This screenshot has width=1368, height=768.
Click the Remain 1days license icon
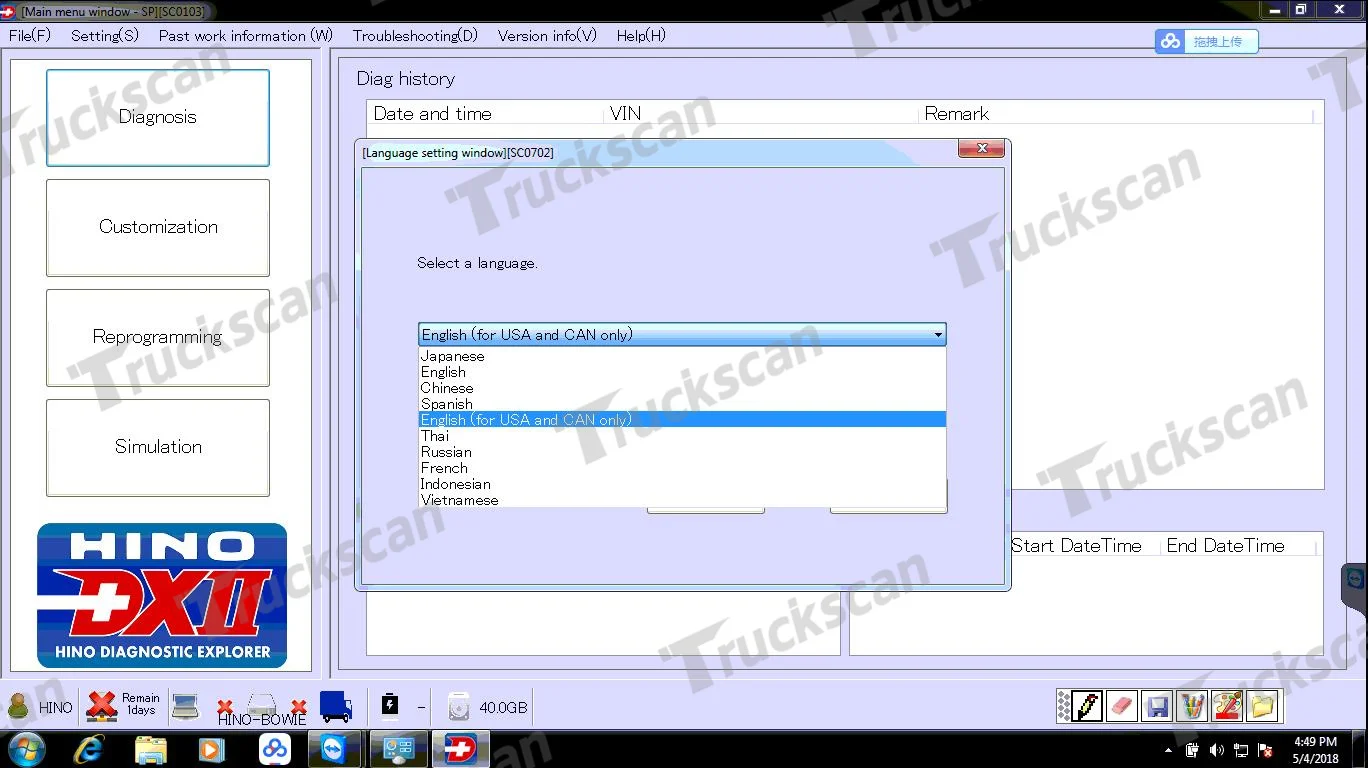pos(101,706)
